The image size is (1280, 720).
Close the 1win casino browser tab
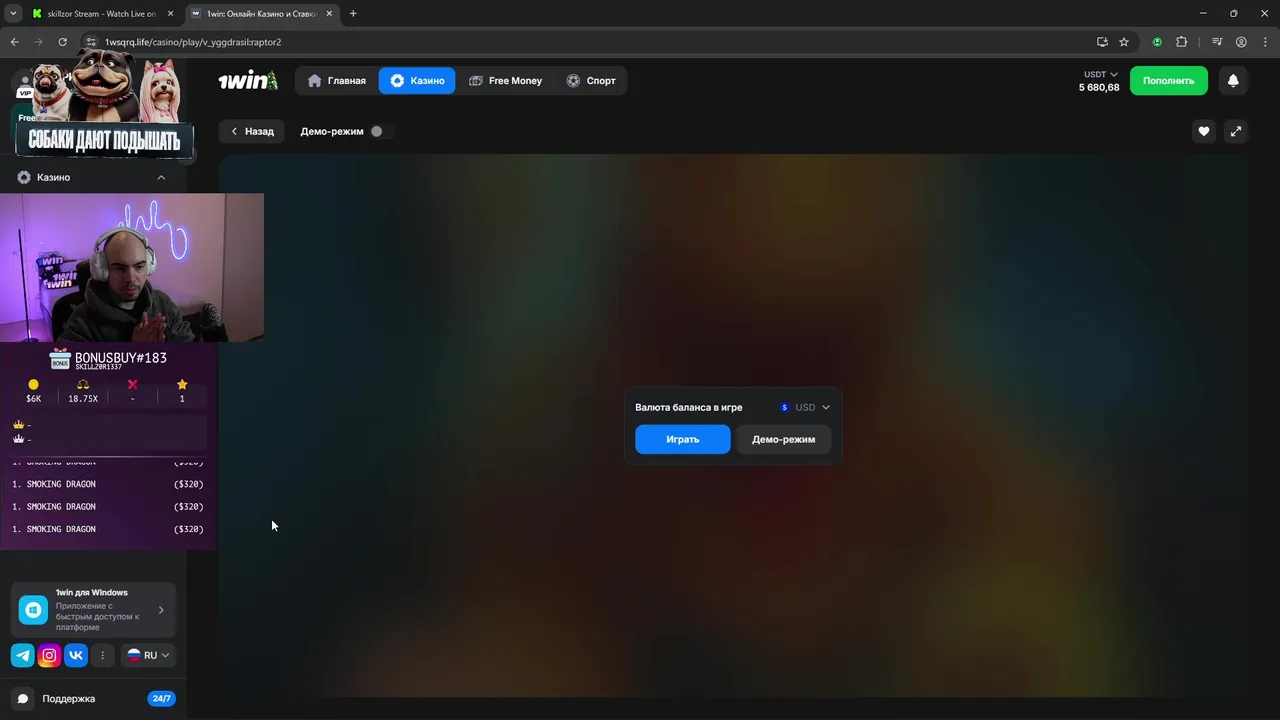pyautogui.click(x=329, y=14)
